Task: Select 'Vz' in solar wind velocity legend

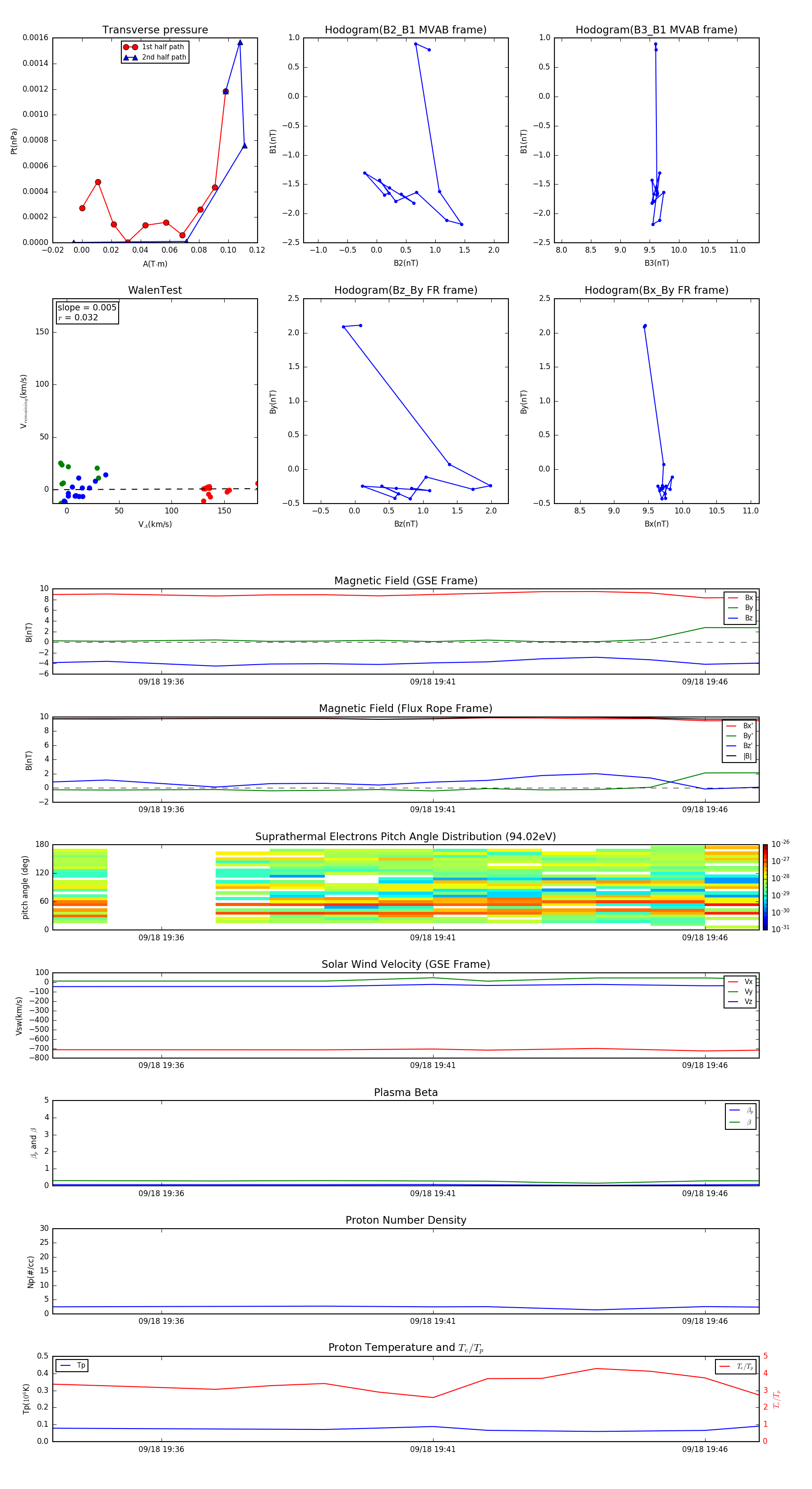Action: pos(740,1002)
